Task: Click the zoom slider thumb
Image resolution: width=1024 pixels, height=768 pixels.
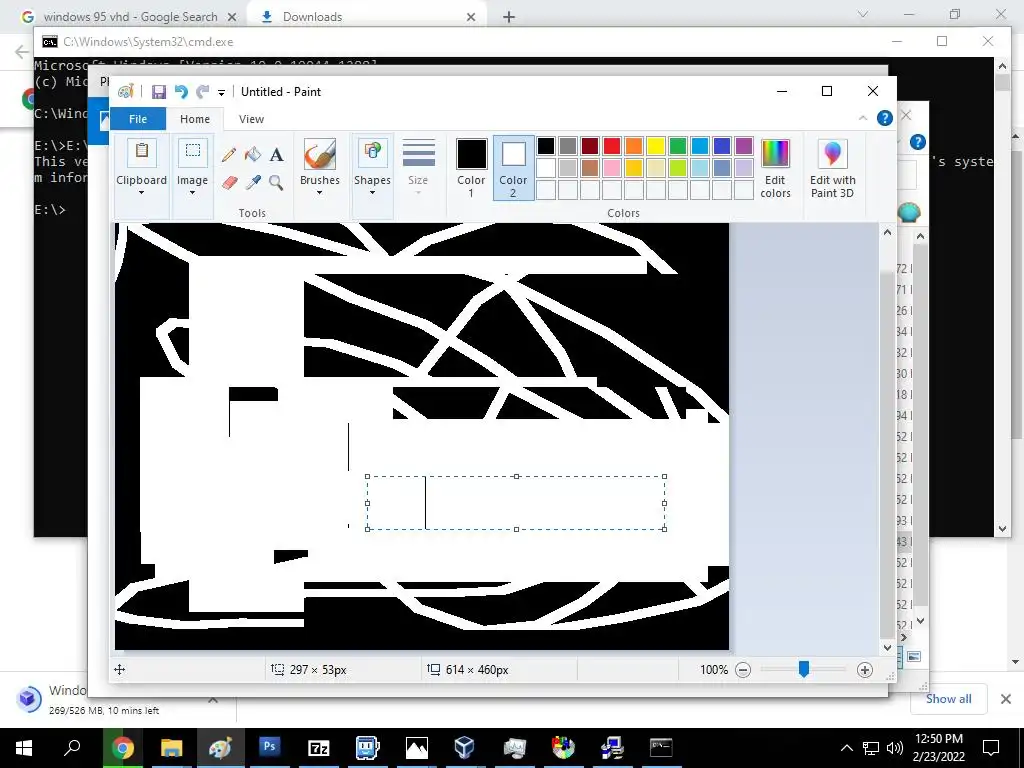Action: 804,669
